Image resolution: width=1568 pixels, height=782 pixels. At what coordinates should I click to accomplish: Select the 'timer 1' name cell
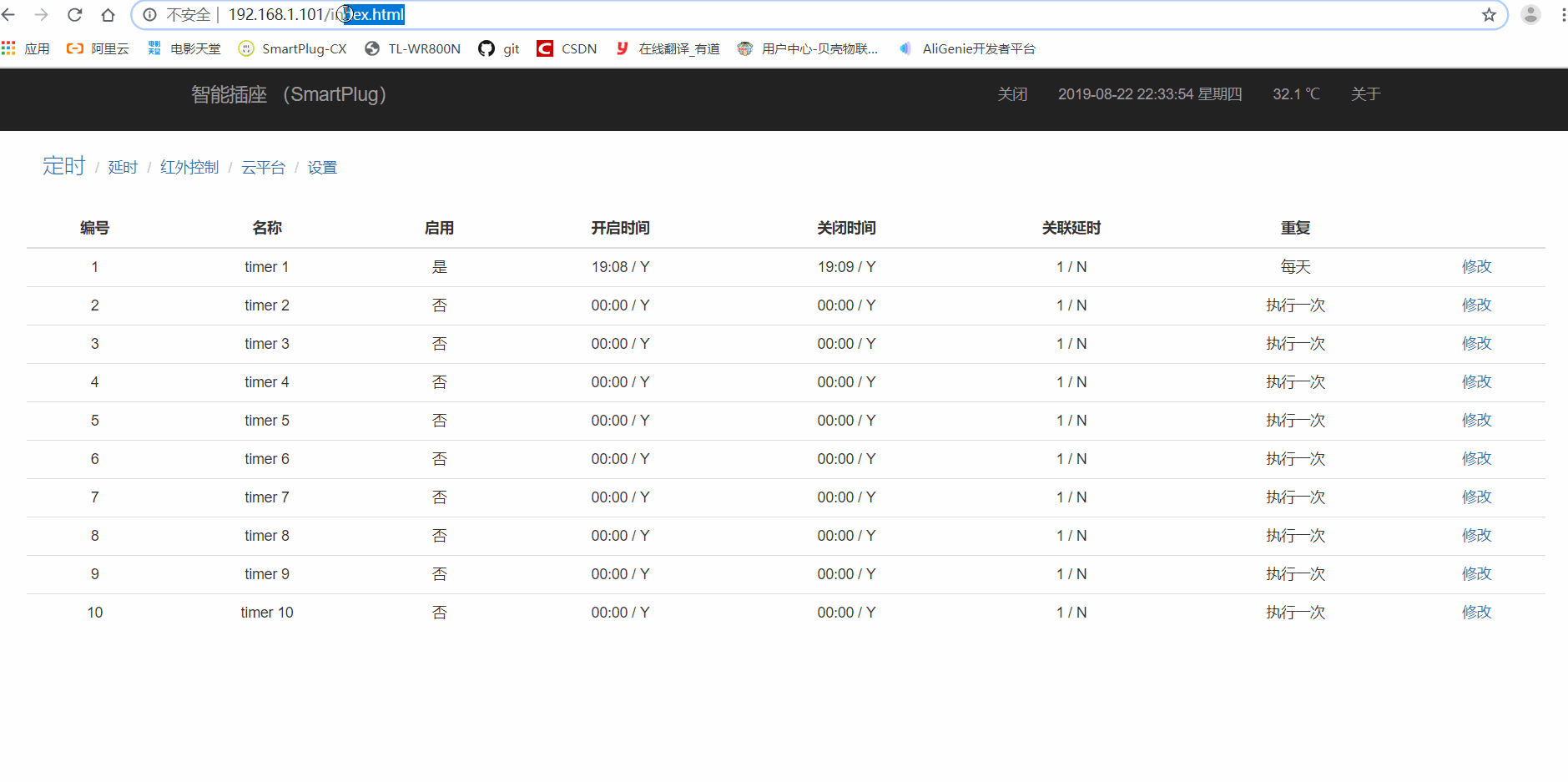pyautogui.click(x=267, y=267)
